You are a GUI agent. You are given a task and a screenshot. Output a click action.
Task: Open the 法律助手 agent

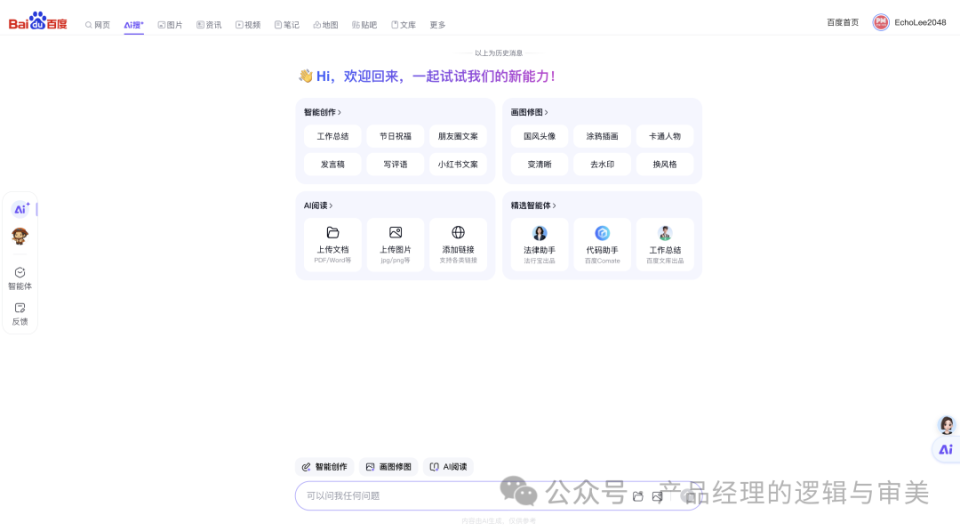[539, 244]
